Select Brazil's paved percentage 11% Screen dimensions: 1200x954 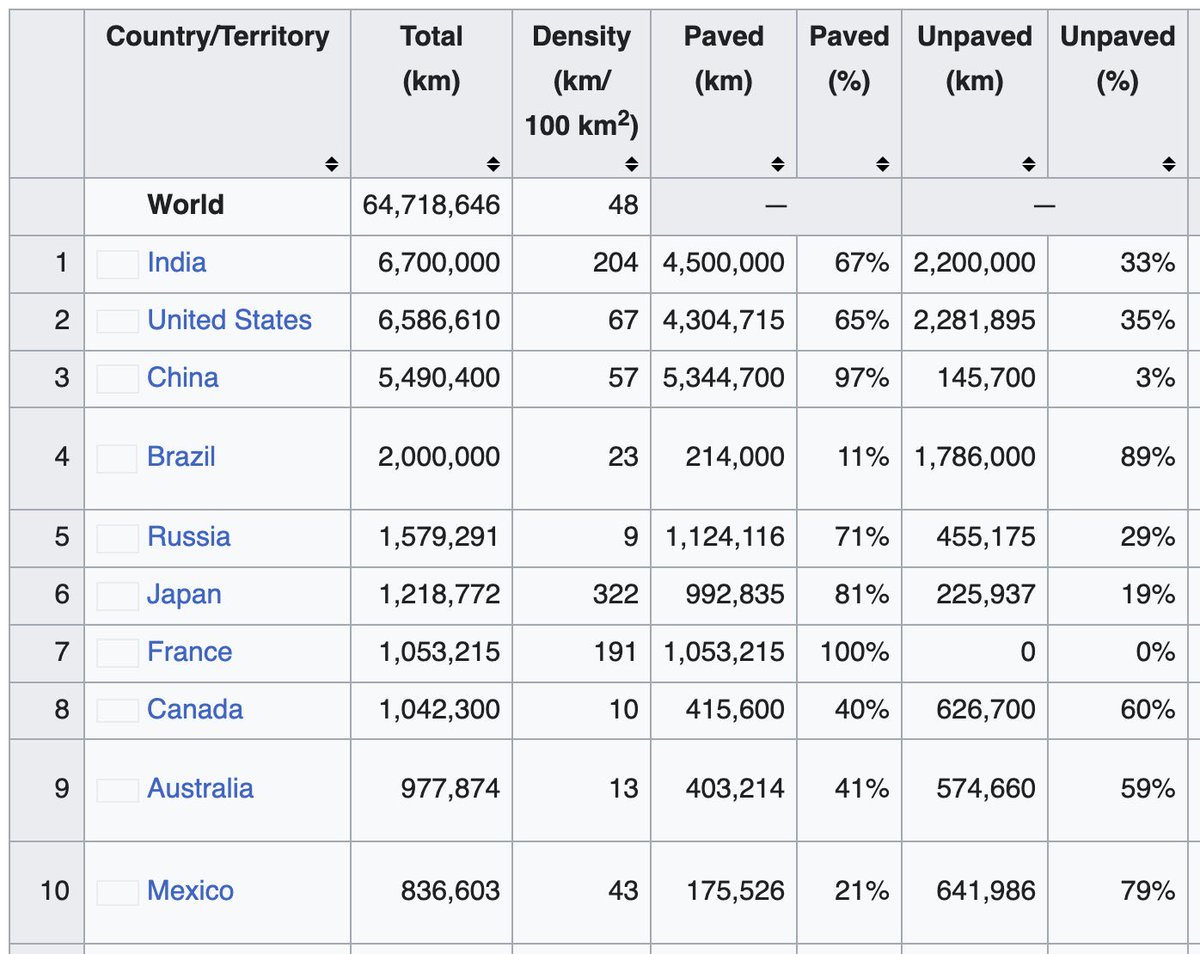click(863, 457)
